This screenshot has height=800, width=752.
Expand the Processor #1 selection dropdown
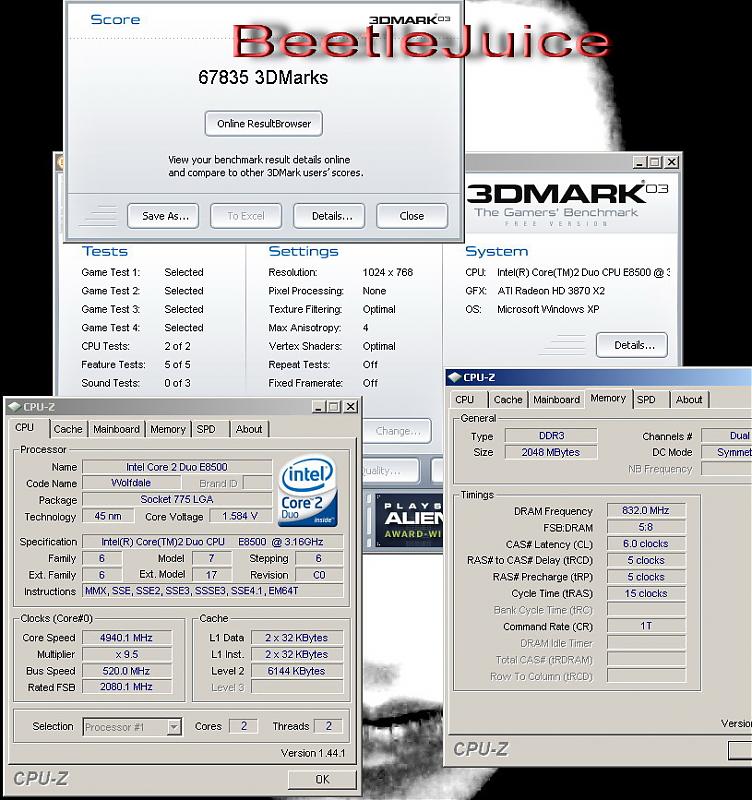[174, 726]
